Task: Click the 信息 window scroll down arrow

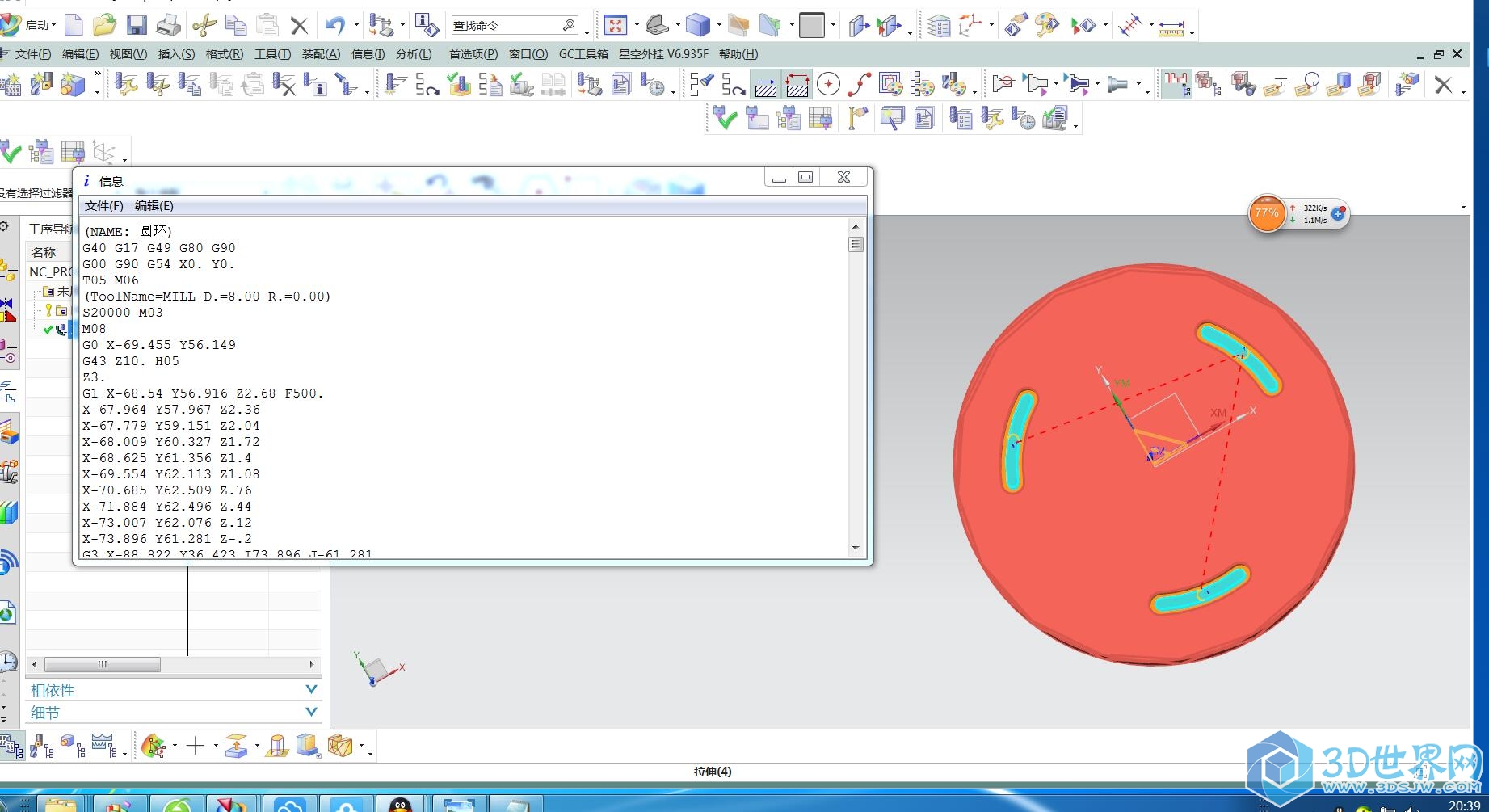Action: point(856,548)
